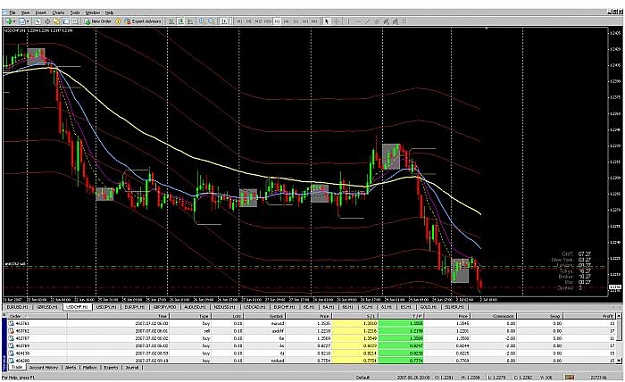Click the Zoom In magnifier icon
The width and height of the screenshot is (625, 382).
coord(202,21)
